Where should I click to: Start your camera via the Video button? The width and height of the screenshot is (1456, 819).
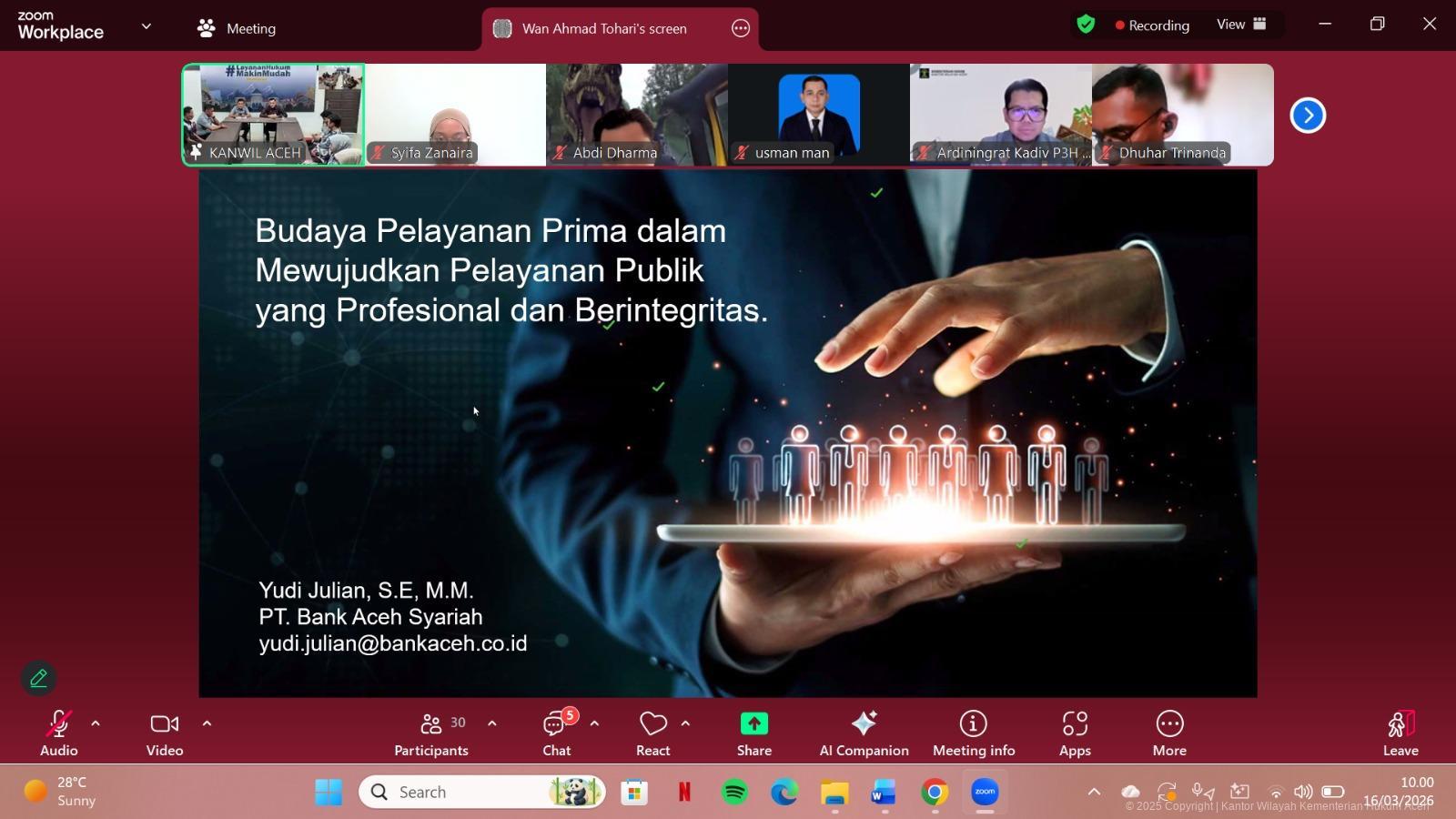click(164, 732)
